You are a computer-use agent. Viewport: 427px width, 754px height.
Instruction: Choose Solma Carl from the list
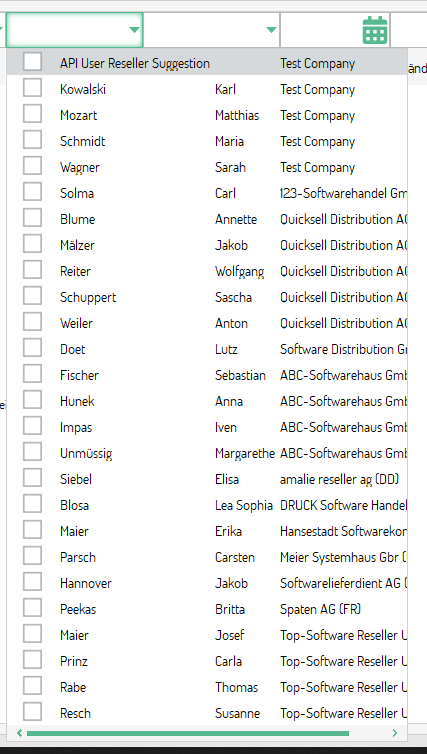pos(207,193)
